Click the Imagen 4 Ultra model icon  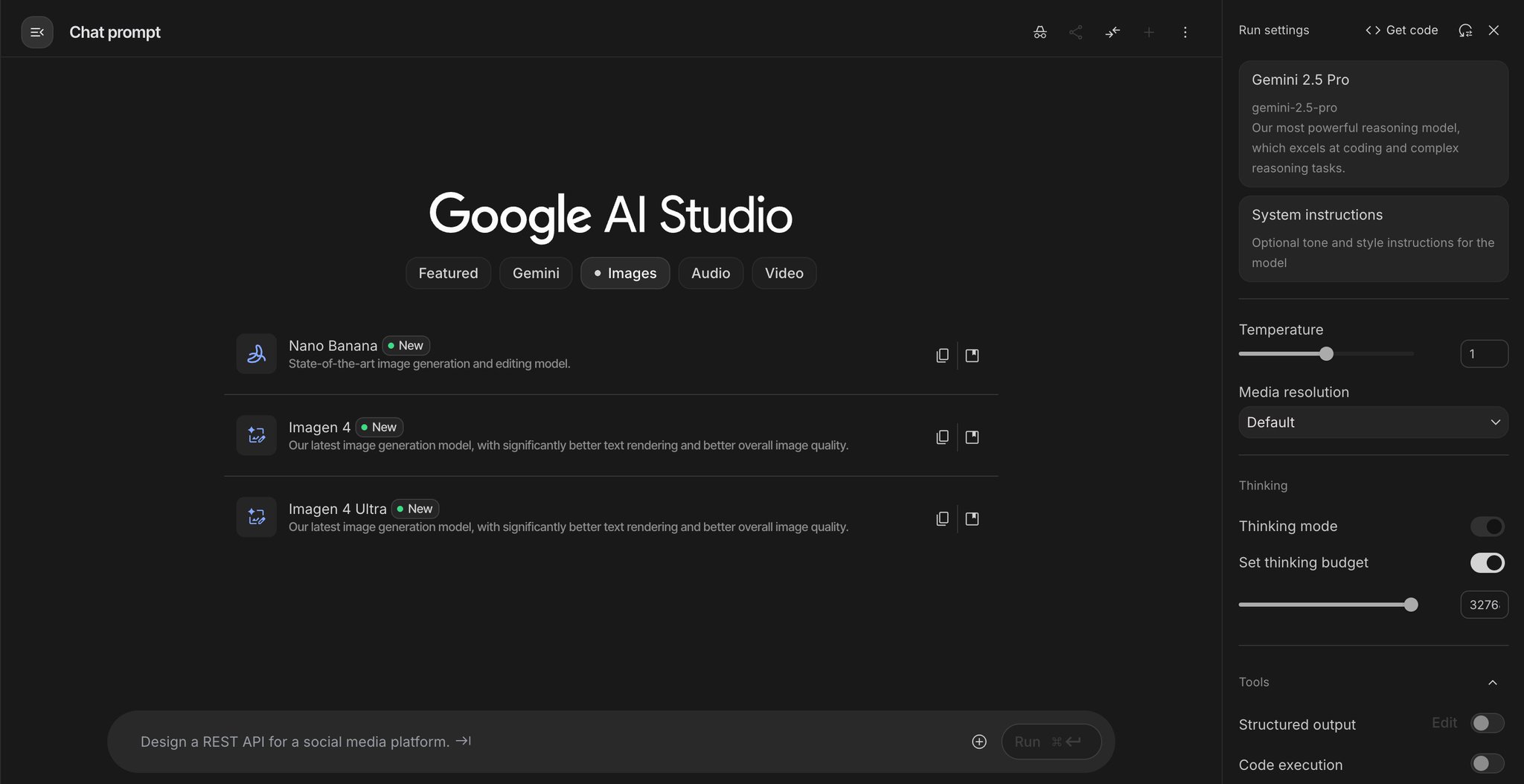257,517
